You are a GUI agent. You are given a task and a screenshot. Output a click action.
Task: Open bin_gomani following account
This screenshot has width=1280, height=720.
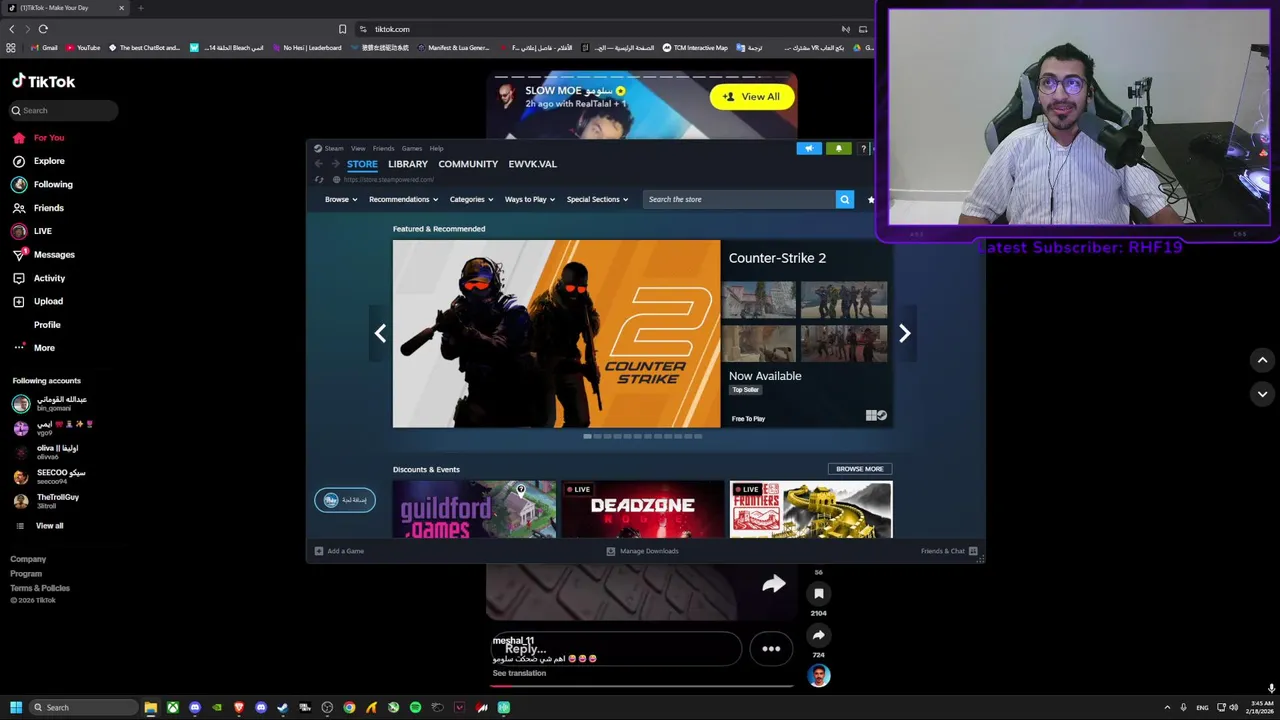[x=50, y=403]
